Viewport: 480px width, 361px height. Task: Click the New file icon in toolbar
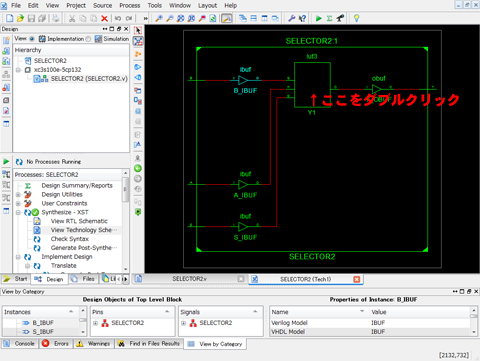tap(10, 18)
